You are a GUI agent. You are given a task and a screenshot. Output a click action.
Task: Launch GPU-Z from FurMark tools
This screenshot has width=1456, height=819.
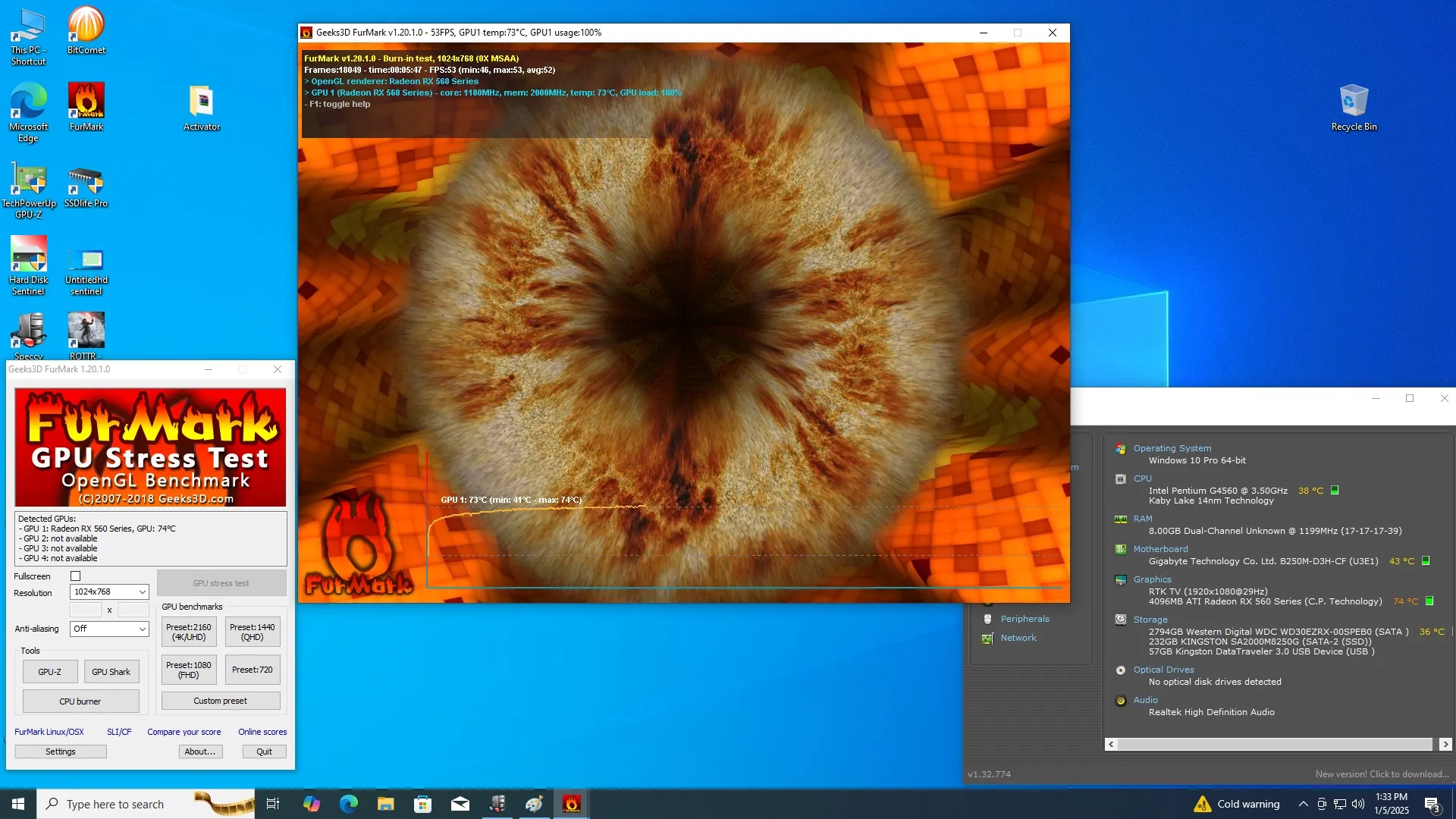(x=50, y=673)
